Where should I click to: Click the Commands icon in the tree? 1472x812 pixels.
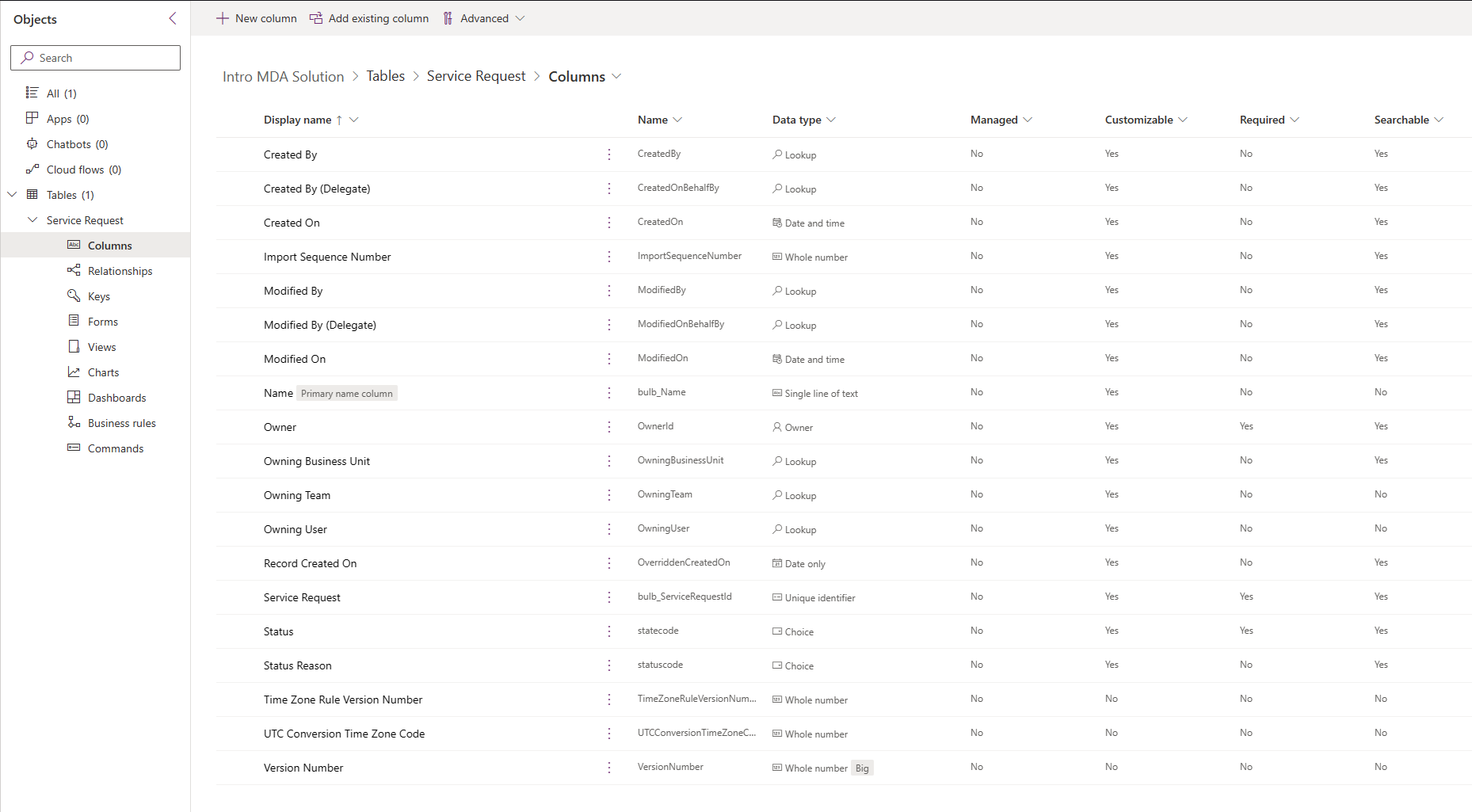pos(74,448)
